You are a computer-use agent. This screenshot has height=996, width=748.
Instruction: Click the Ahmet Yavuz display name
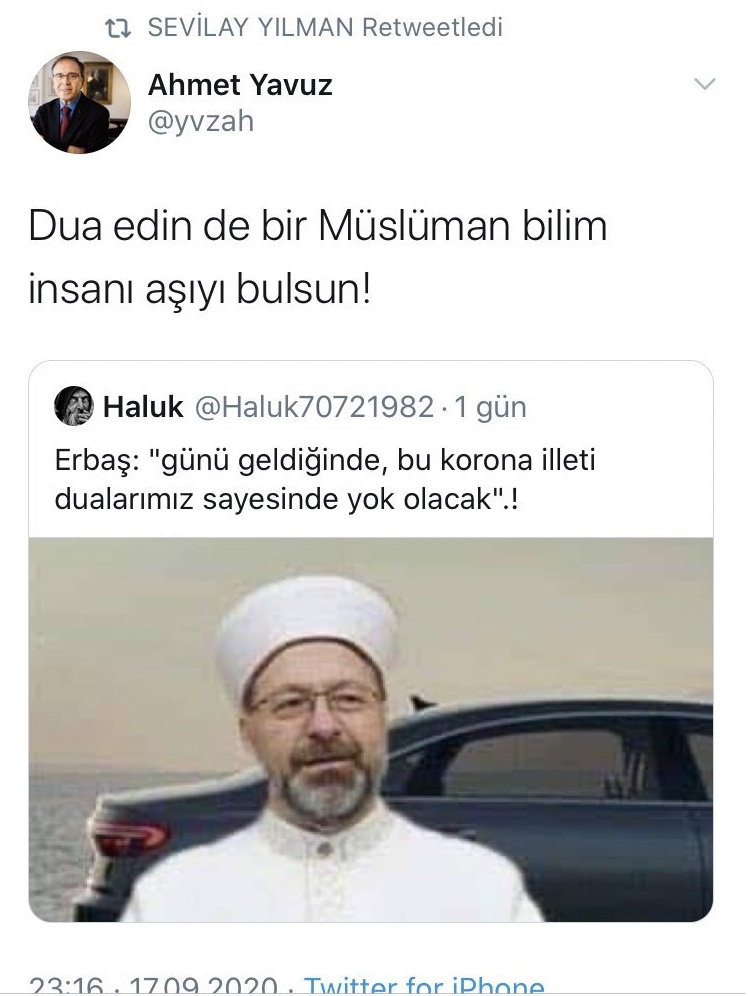240,84
